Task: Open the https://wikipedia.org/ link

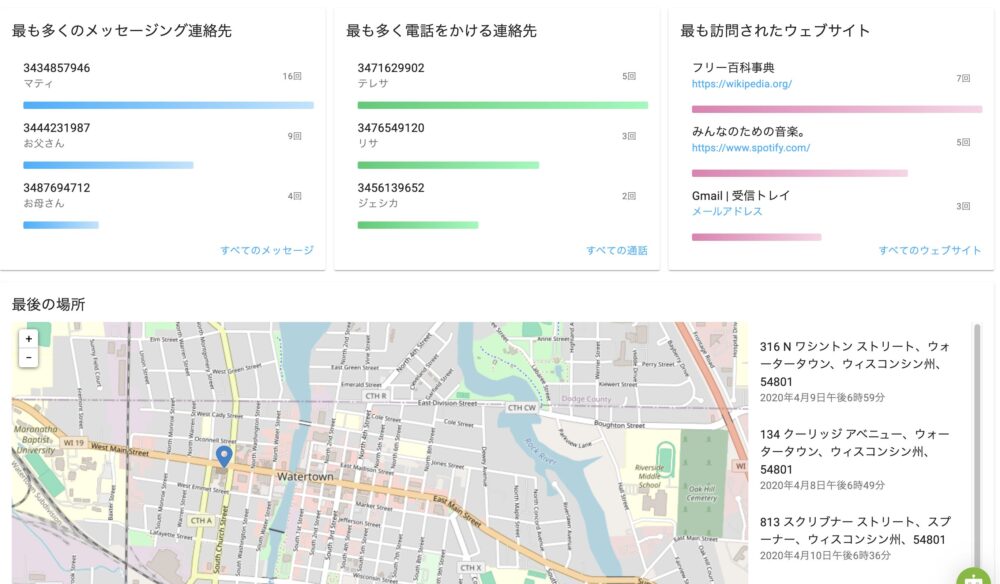Action: pyautogui.click(x=742, y=84)
